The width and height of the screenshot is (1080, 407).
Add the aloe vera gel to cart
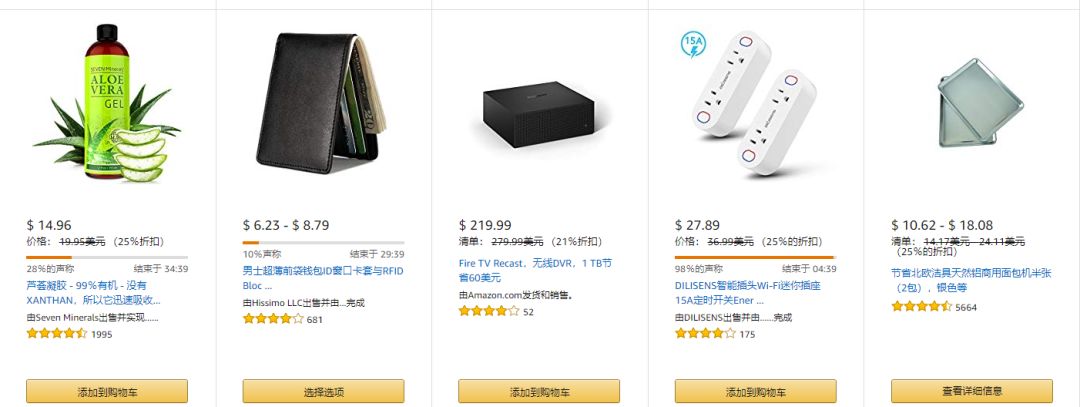pos(107,391)
